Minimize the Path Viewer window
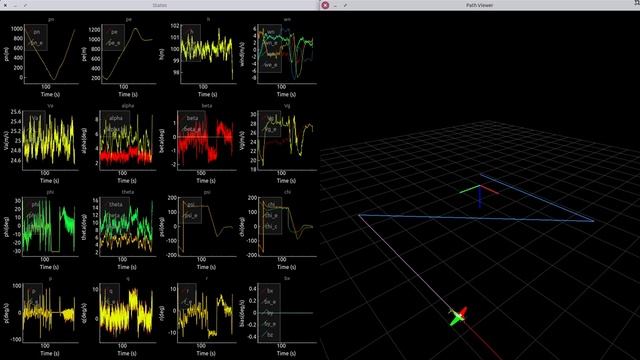Image resolution: width=640 pixels, height=360 pixels. (335, 5)
